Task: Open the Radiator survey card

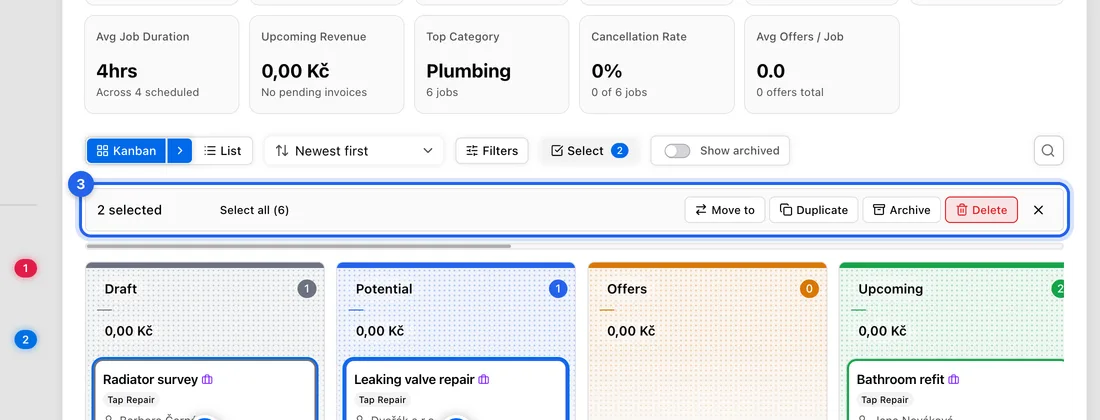Action: tap(205, 389)
